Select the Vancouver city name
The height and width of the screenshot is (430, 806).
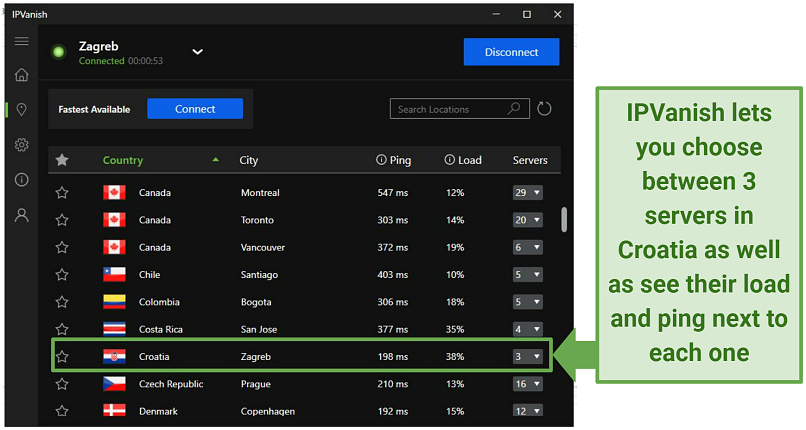(x=263, y=247)
